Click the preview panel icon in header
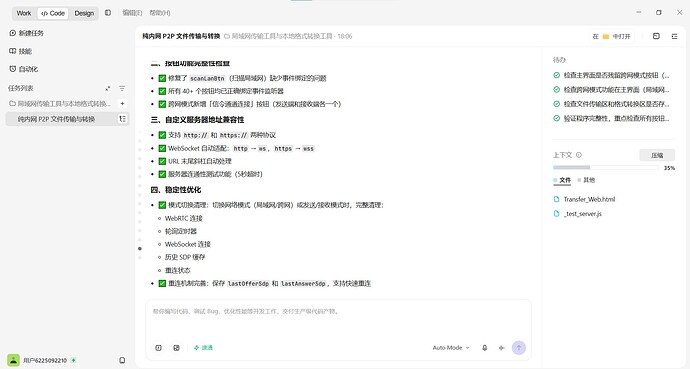690x369 pixels. 656,36
